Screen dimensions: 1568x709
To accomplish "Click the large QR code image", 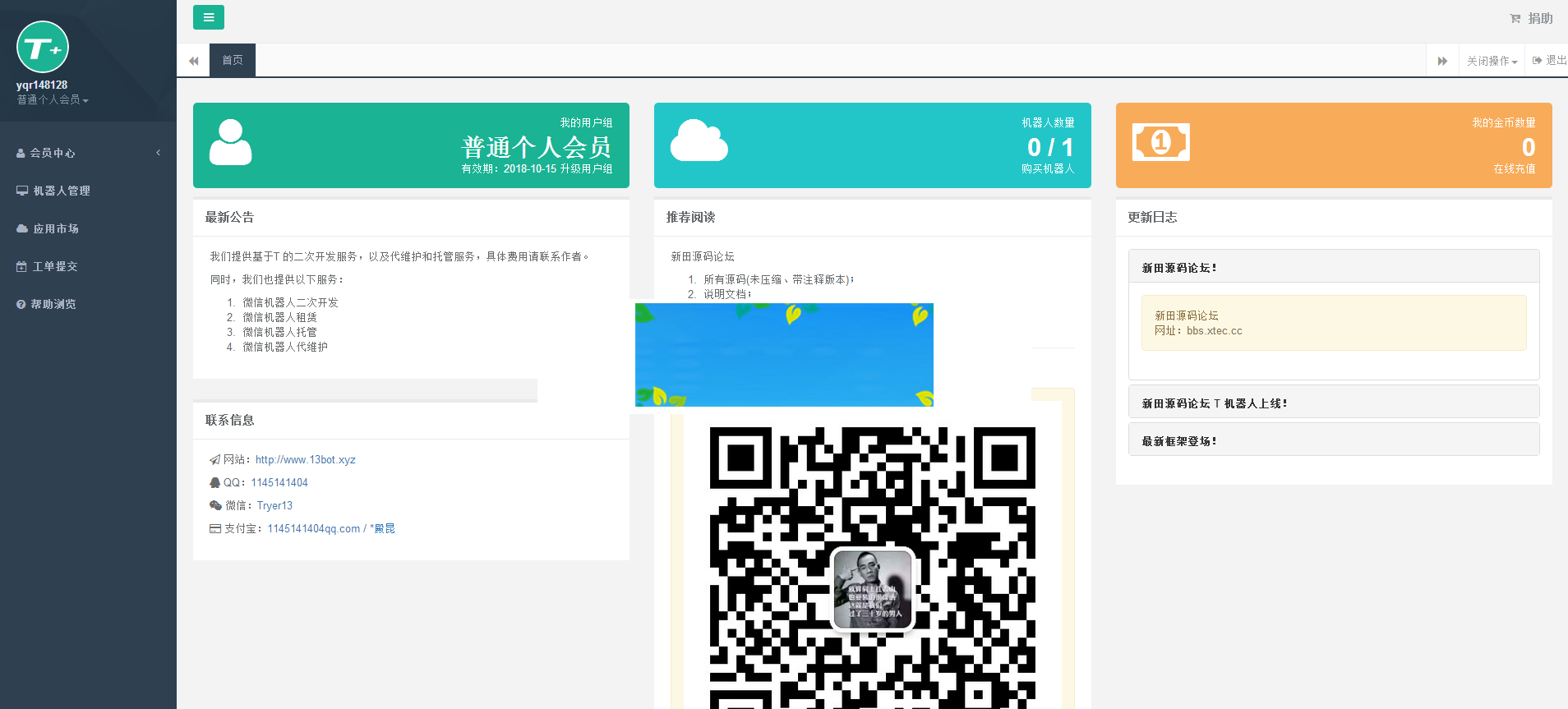I will [x=872, y=567].
